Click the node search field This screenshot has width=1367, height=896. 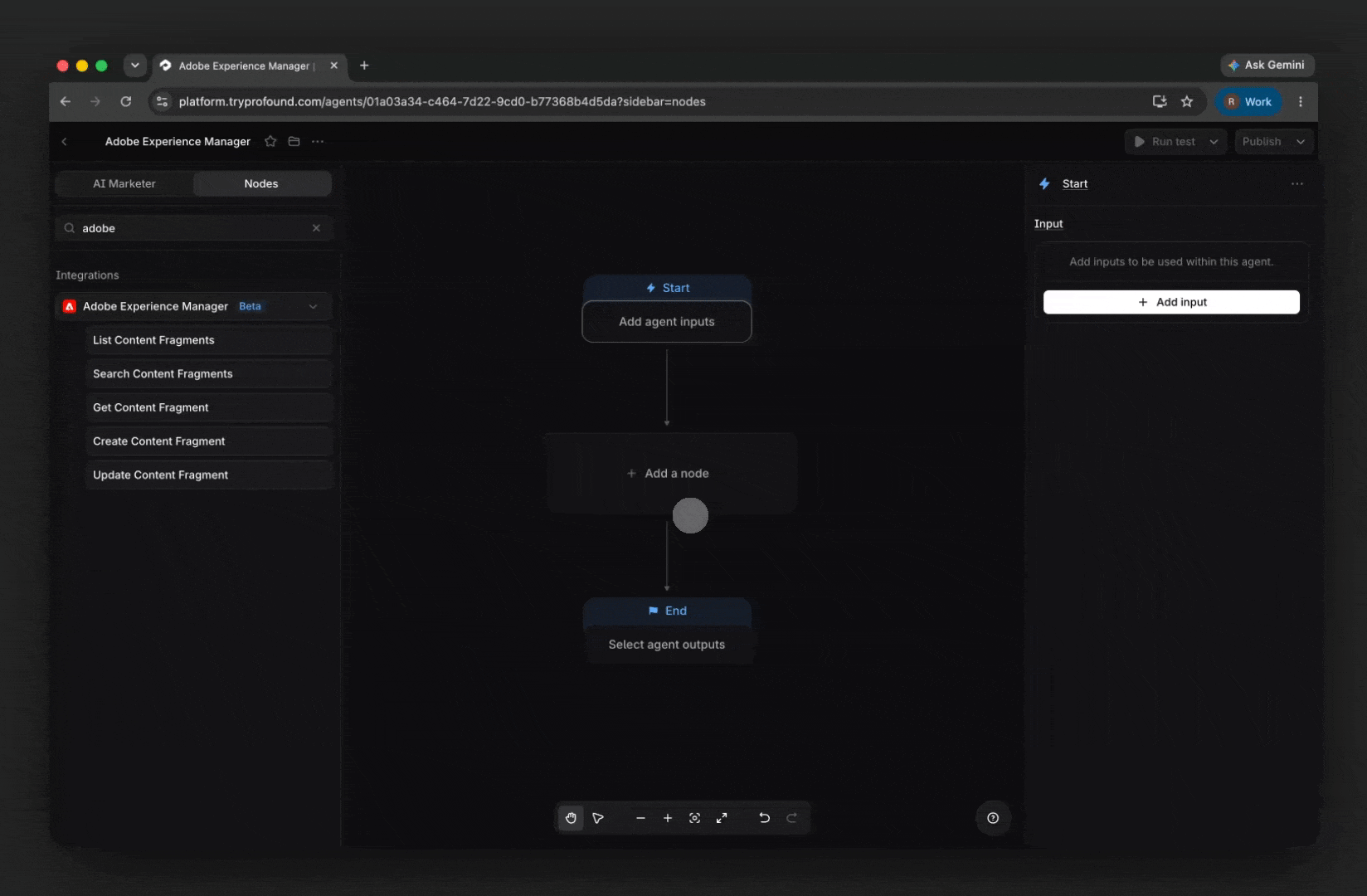[194, 228]
